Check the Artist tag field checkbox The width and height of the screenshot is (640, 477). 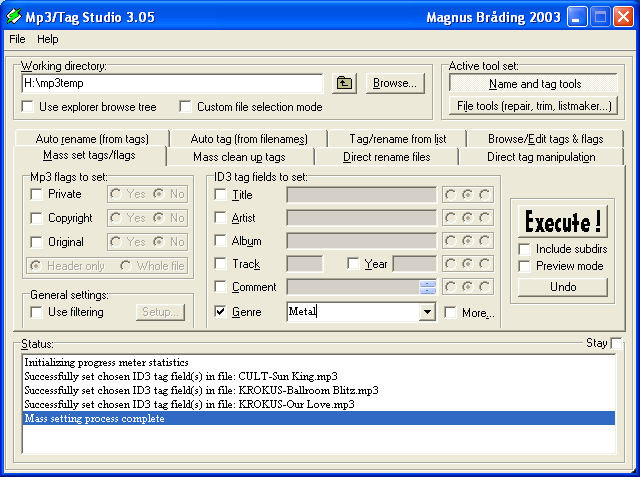coord(221,218)
